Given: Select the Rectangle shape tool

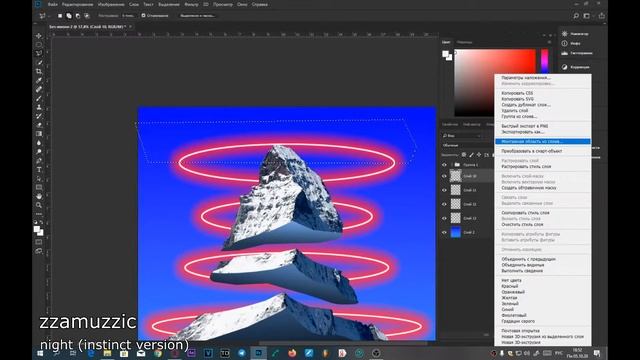Looking at the screenshot, I should click(39, 187).
